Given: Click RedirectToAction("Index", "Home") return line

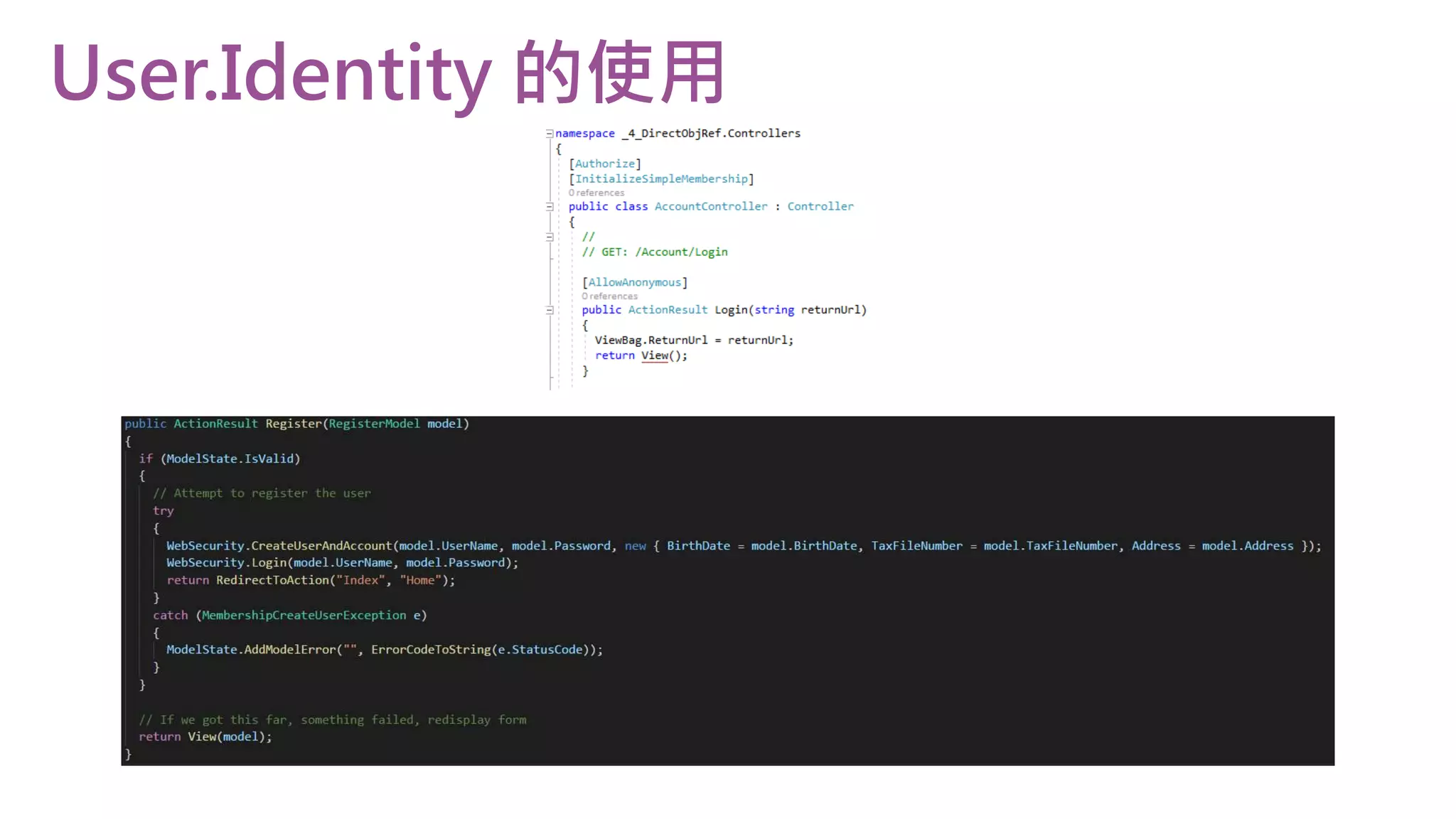Looking at the screenshot, I should pos(311,580).
